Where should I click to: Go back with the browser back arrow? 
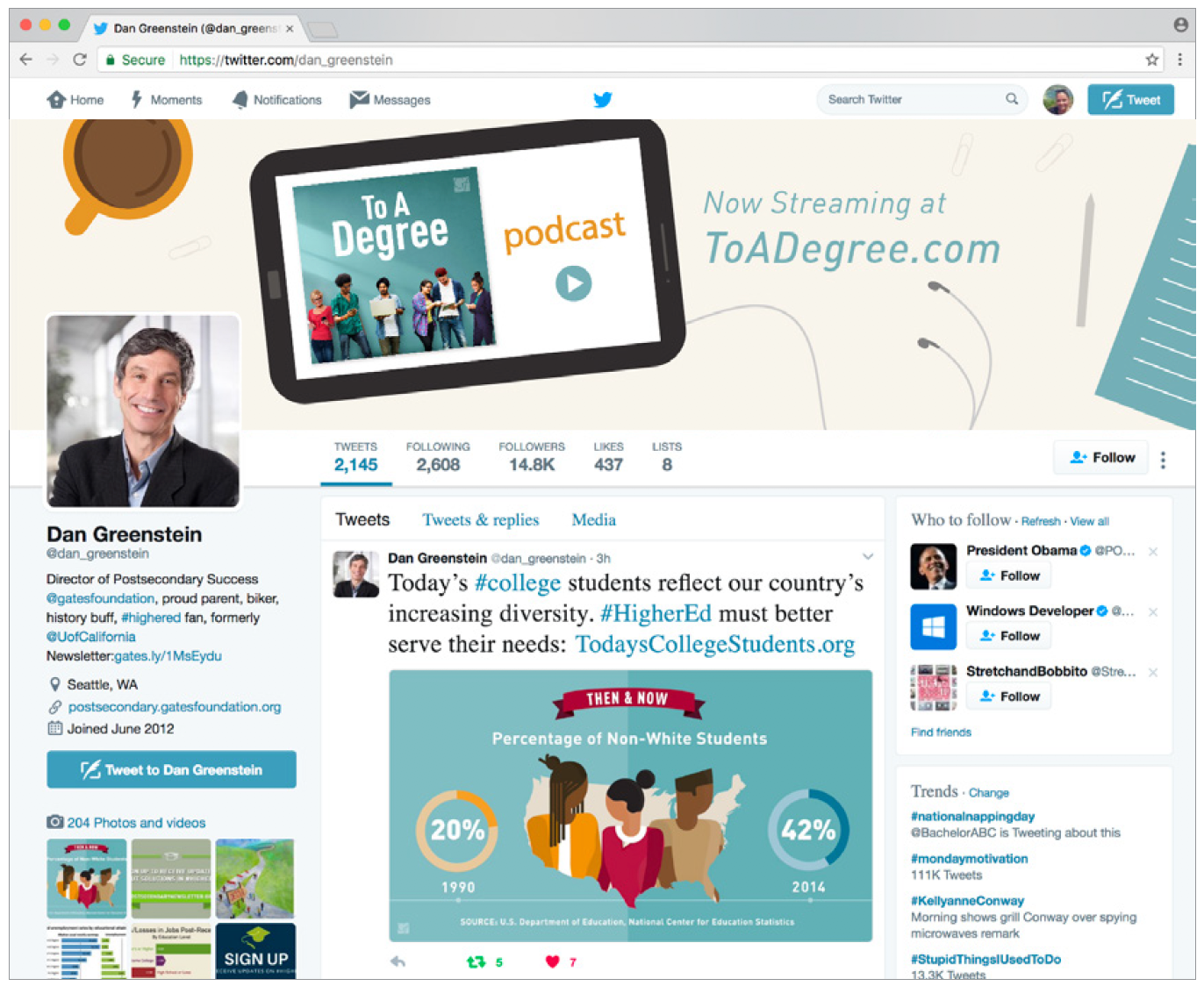pyautogui.click(x=26, y=60)
